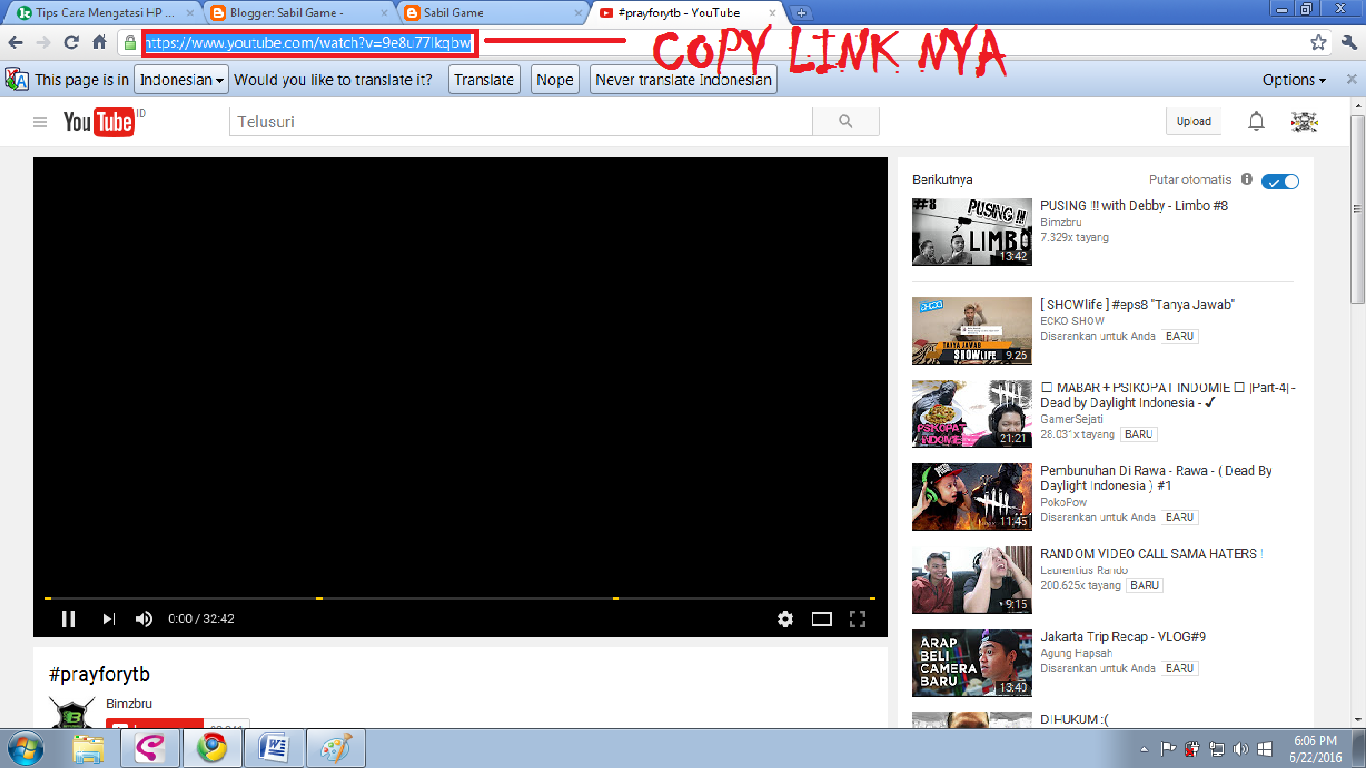The image size is (1366, 768).
Task: Click Never translate Indonesian button
Action: (684, 80)
